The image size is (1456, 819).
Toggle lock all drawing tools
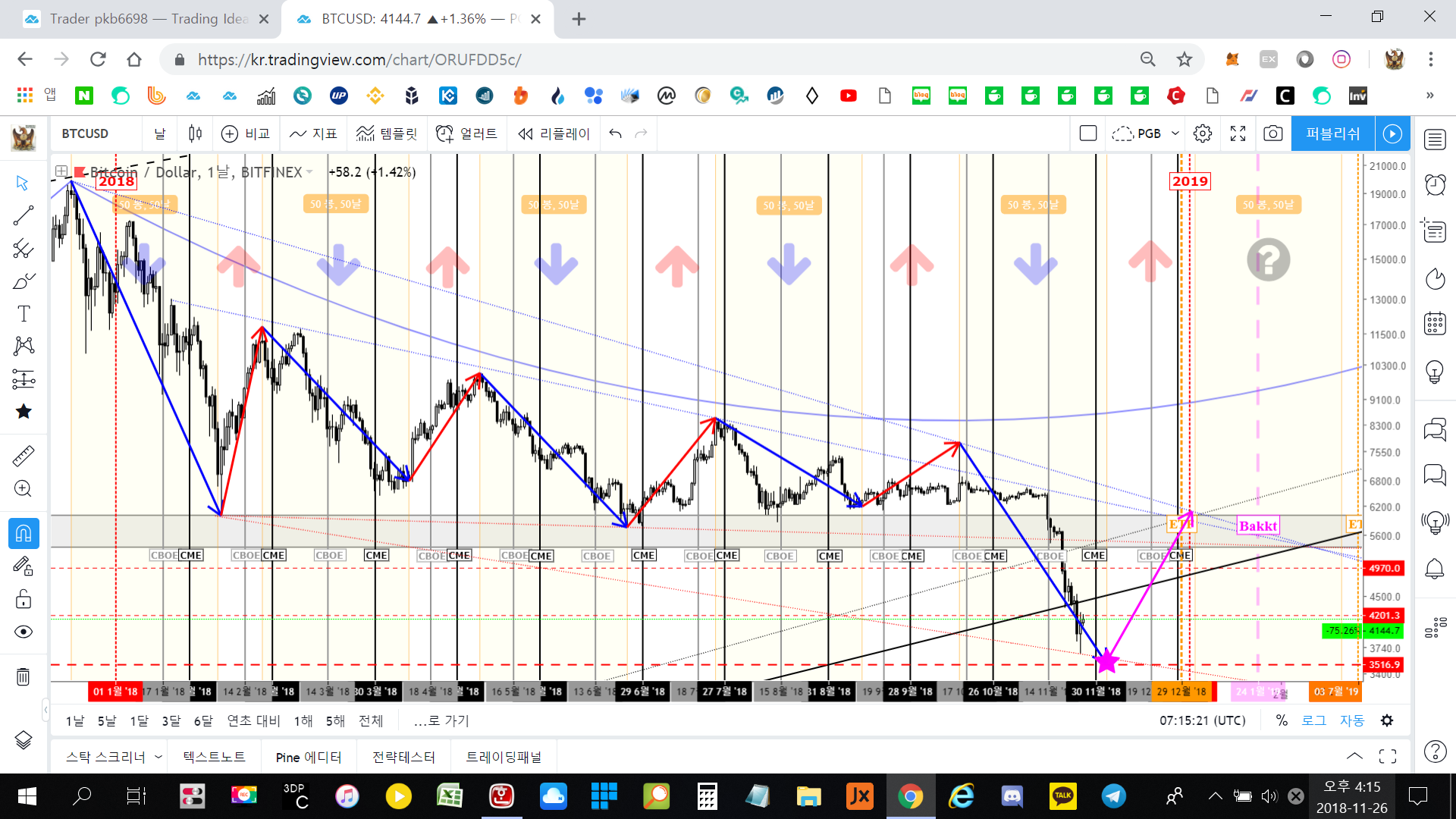click(x=24, y=599)
